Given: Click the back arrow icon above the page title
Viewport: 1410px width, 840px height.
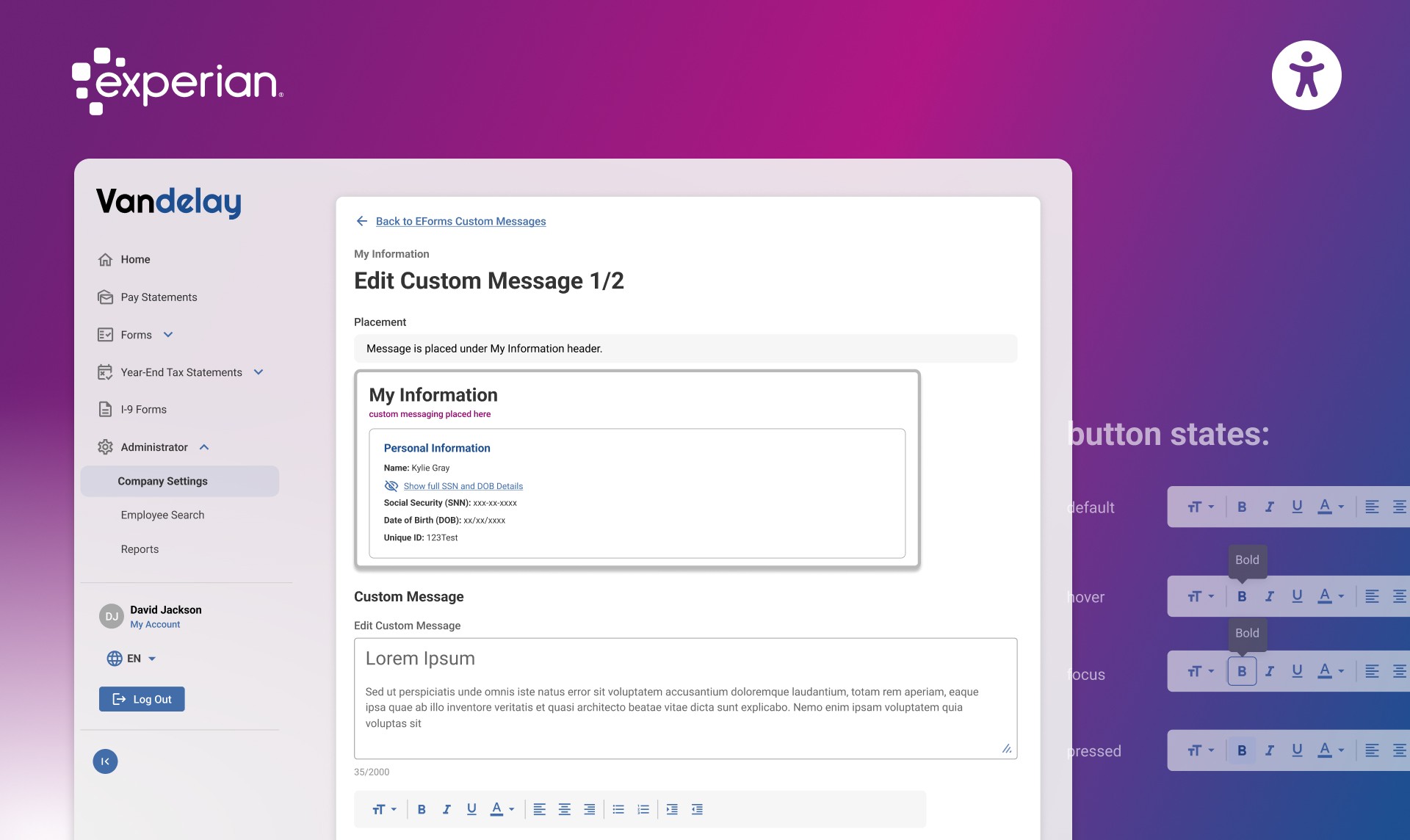Looking at the screenshot, I should coord(362,221).
